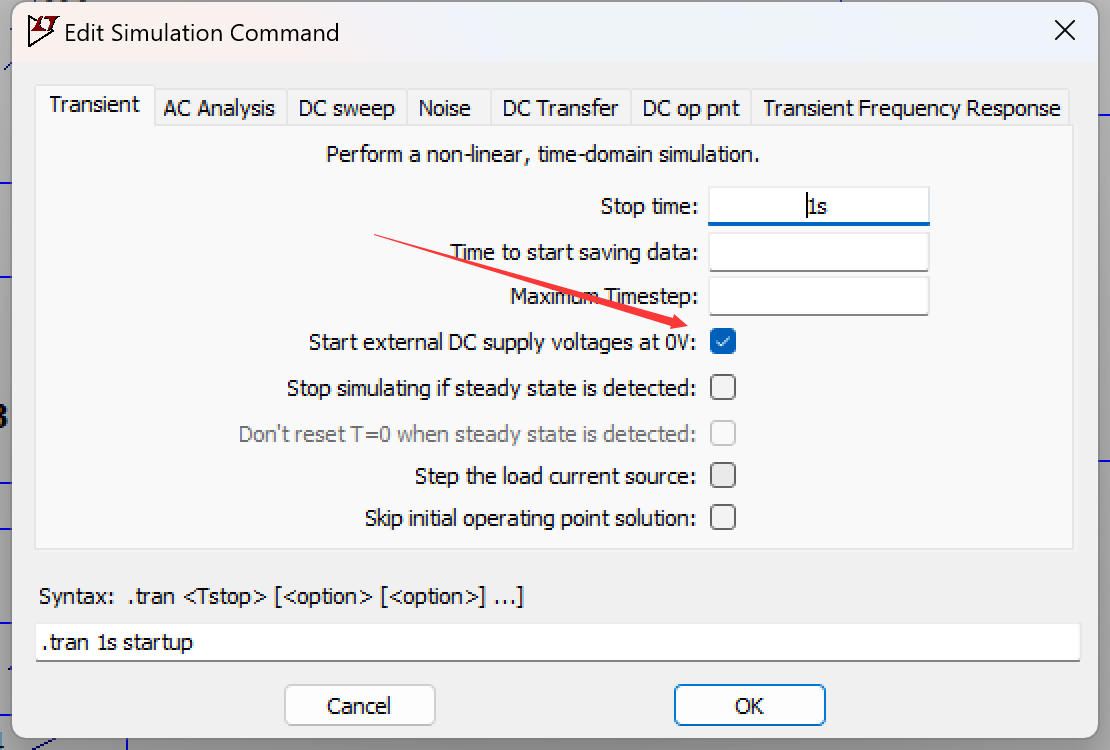Click the .tran 1s startup command text box

tap(557, 642)
